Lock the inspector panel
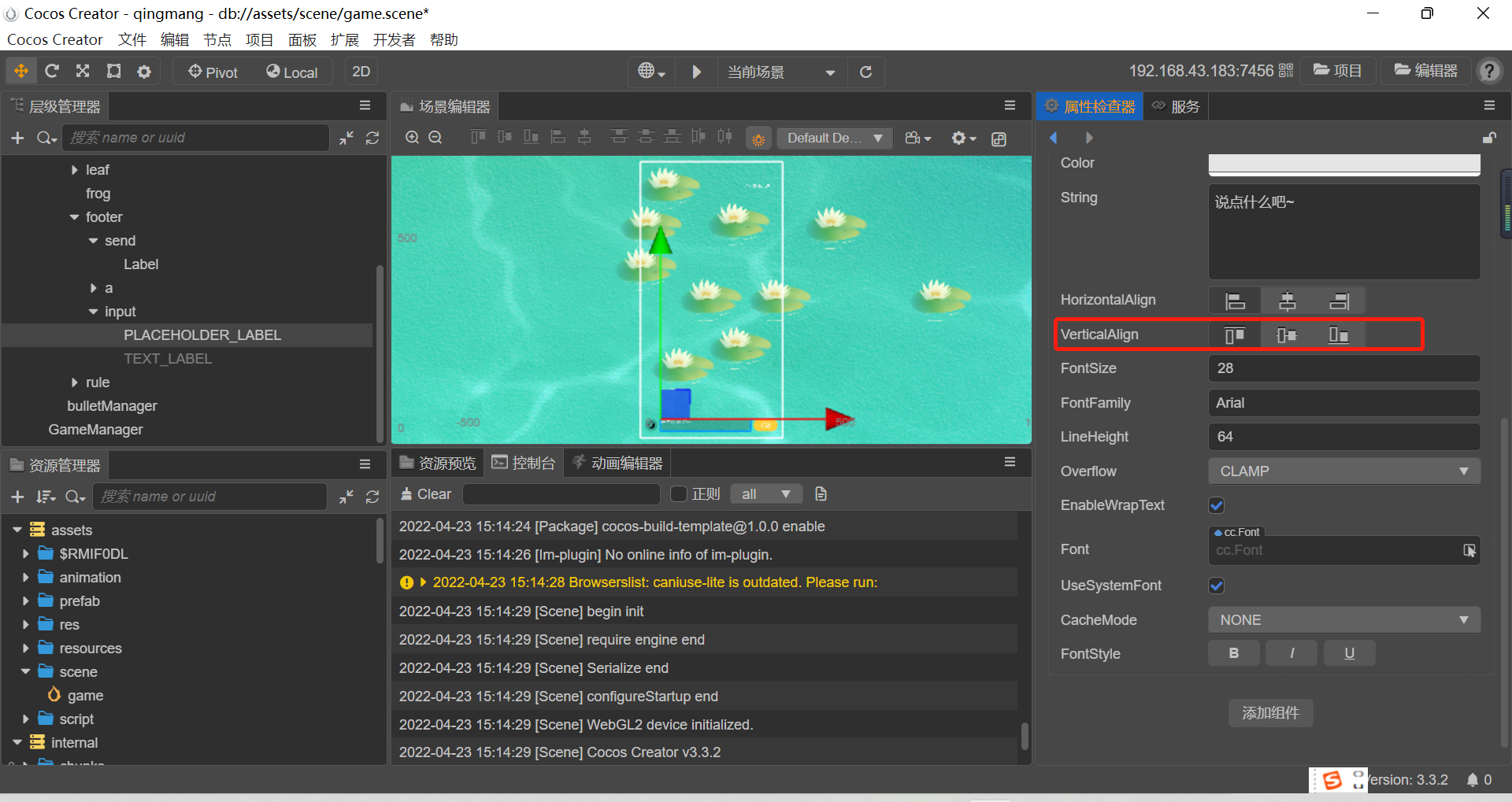1512x802 pixels. pos(1488,138)
